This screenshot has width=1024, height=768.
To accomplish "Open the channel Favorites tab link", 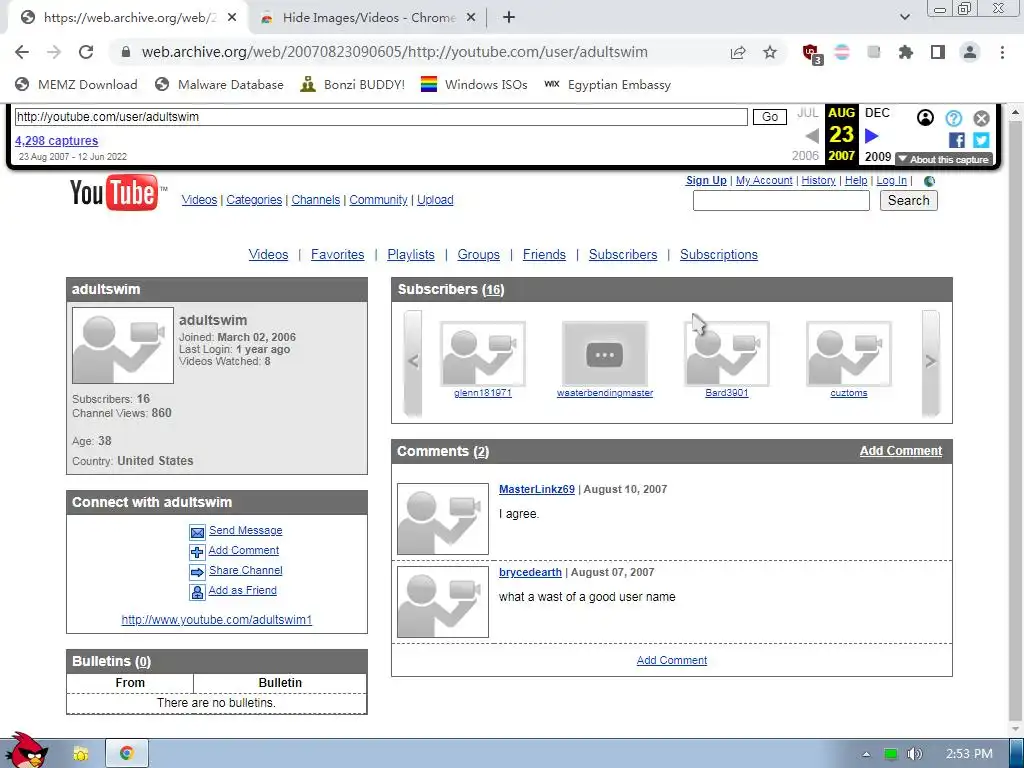I will [338, 255].
